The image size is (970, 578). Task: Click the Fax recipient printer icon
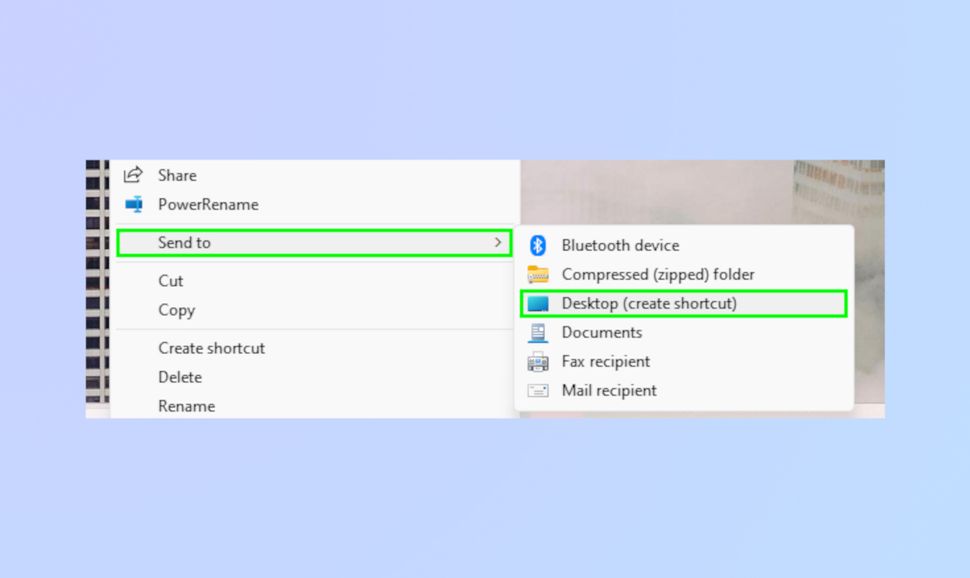point(538,361)
